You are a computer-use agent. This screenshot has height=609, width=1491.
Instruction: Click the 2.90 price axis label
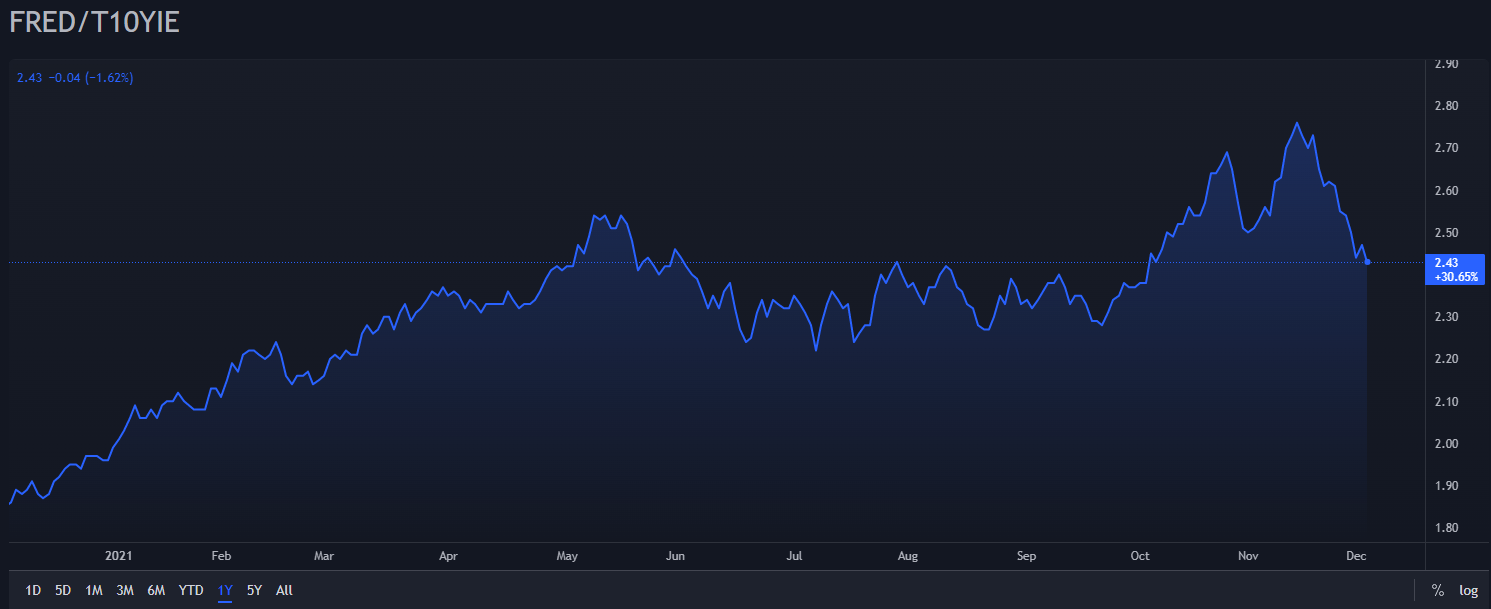[x=1446, y=64]
